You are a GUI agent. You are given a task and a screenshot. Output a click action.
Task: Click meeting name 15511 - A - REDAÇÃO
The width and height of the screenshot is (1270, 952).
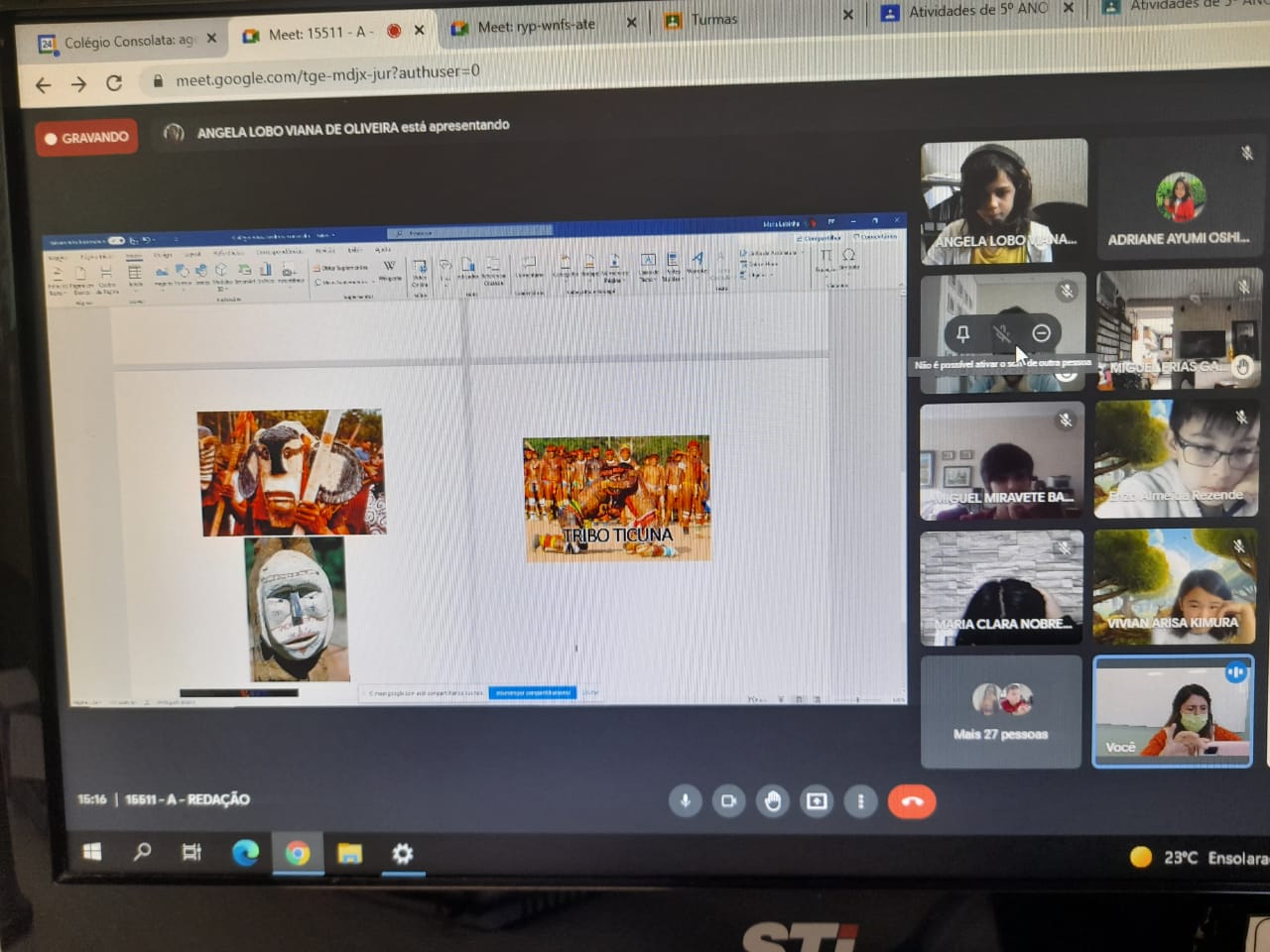point(188,799)
